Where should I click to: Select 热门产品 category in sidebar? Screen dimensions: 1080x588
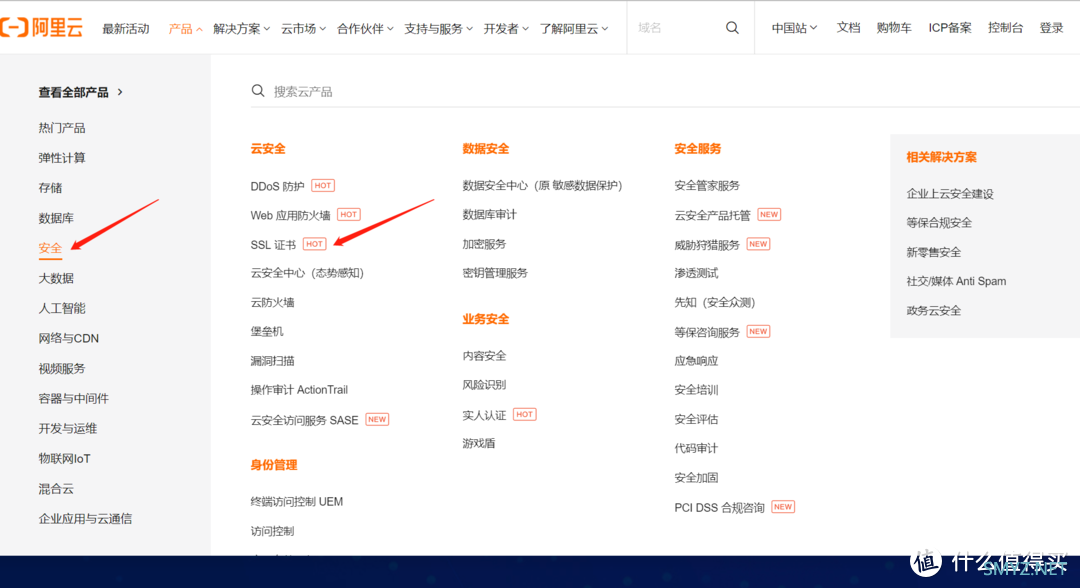(x=62, y=128)
